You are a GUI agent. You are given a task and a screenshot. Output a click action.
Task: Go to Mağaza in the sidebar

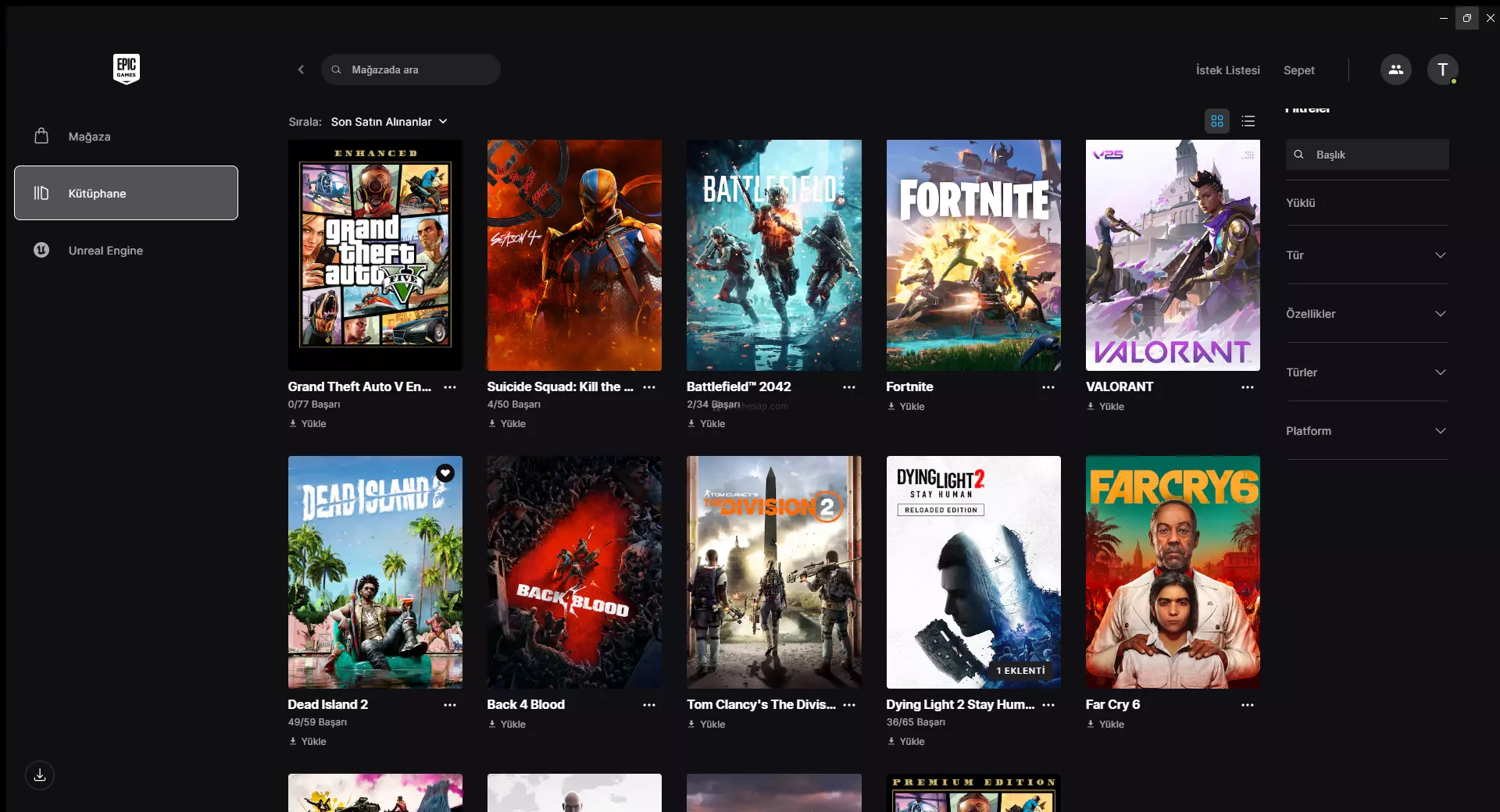[x=89, y=137]
